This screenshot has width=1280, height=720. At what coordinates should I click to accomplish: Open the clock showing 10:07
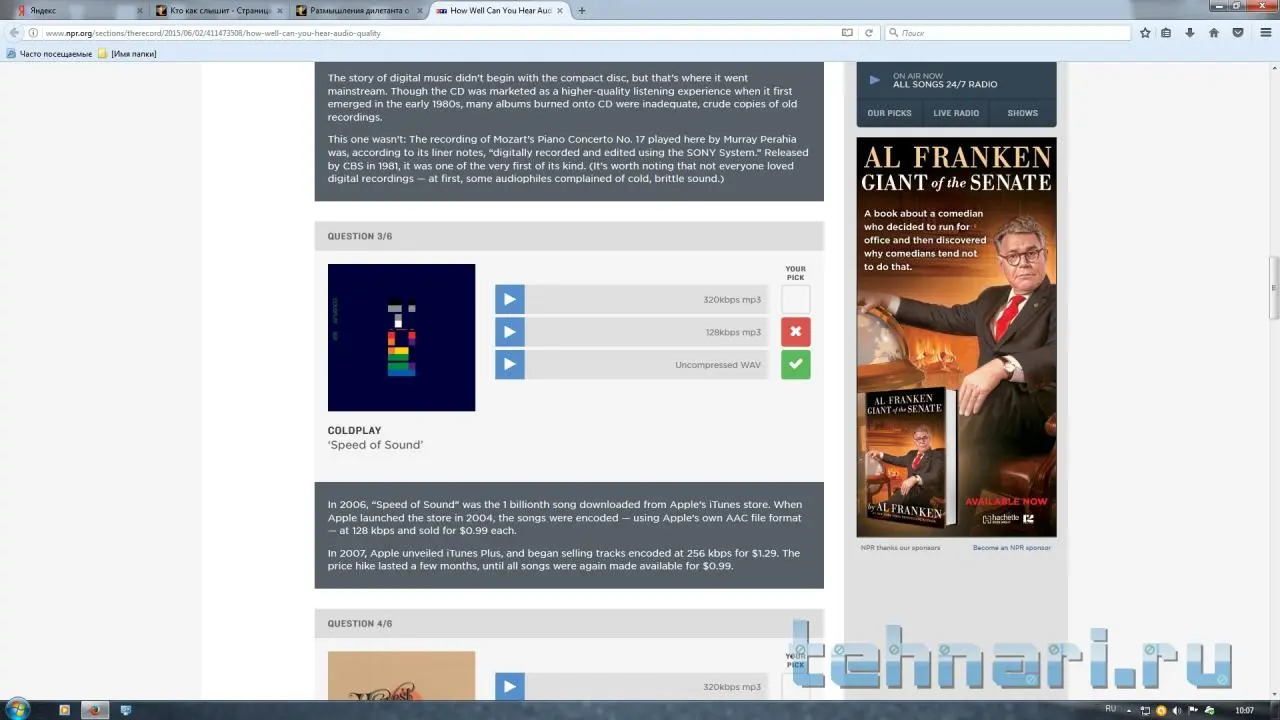coord(1244,710)
